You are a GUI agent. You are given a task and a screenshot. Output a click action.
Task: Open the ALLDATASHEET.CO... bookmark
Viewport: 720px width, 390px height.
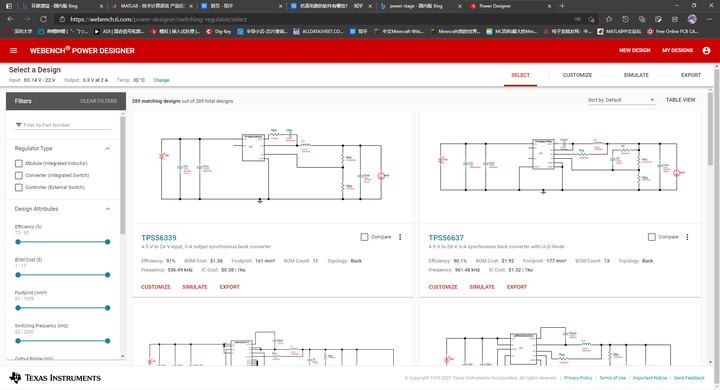point(318,31)
